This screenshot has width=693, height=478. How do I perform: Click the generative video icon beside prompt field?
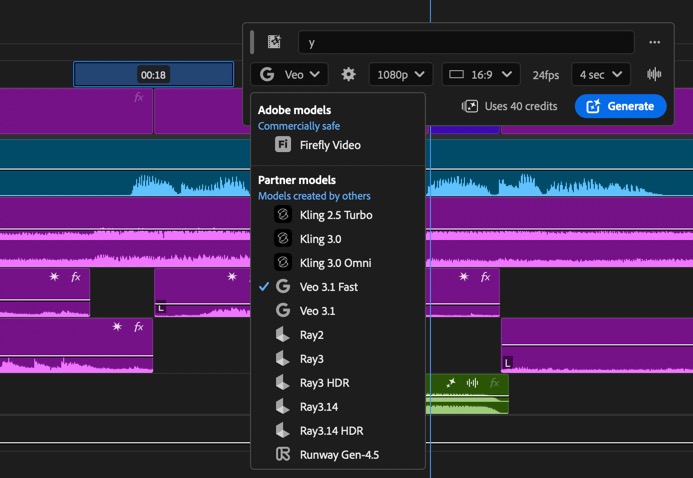click(x=274, y=42)
